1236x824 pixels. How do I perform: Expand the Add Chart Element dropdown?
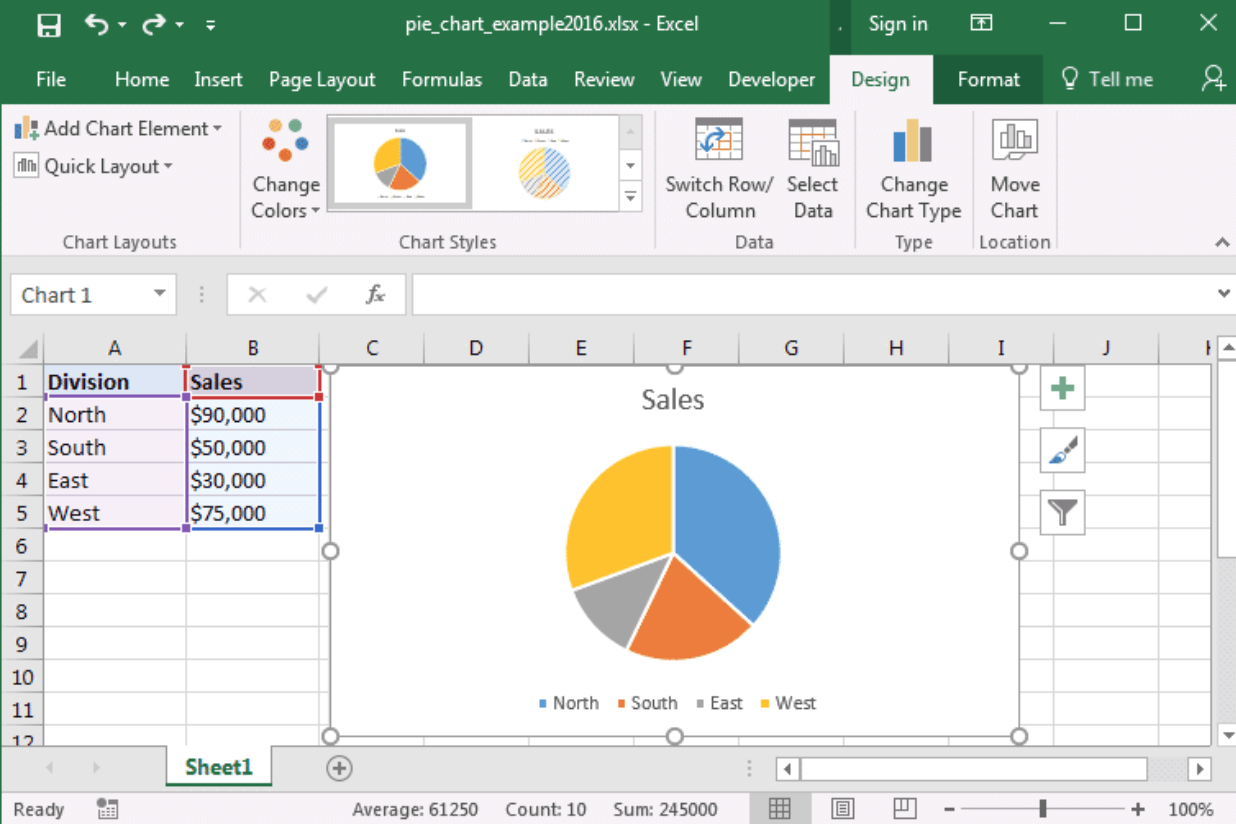(x=118, y=128)
